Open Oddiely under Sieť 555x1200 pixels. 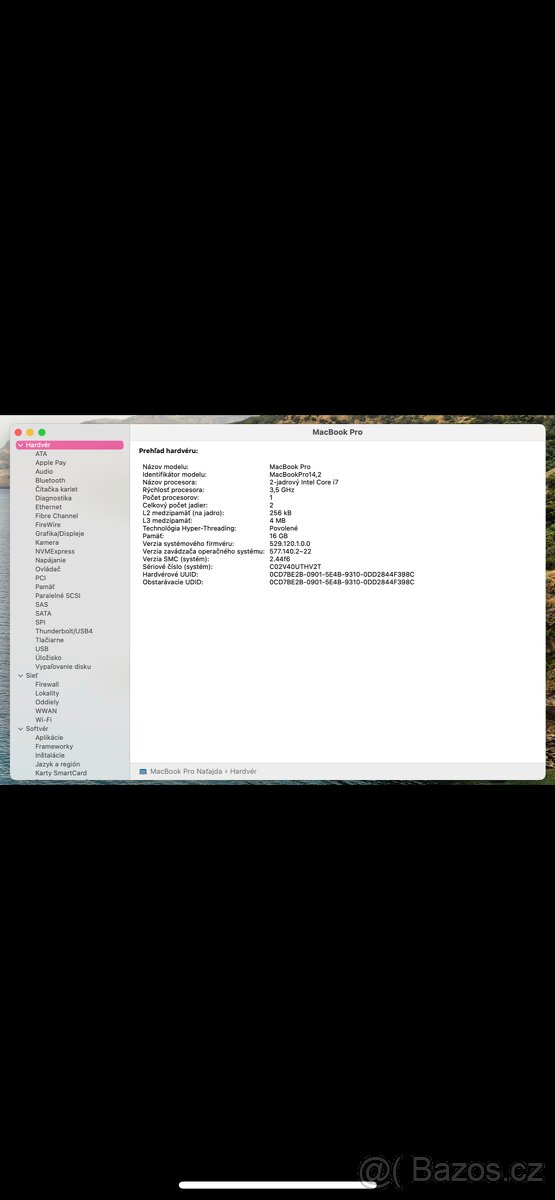point(47,702)
